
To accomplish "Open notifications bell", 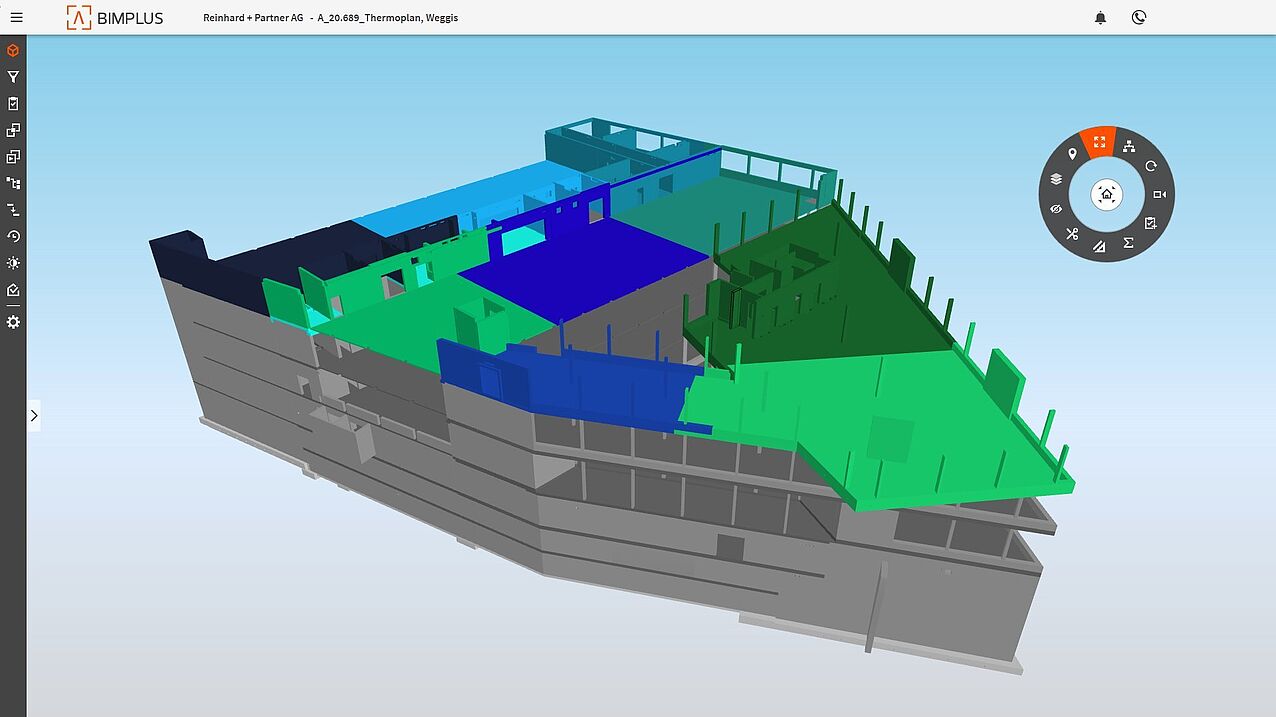I will (x=1100, y=17).
